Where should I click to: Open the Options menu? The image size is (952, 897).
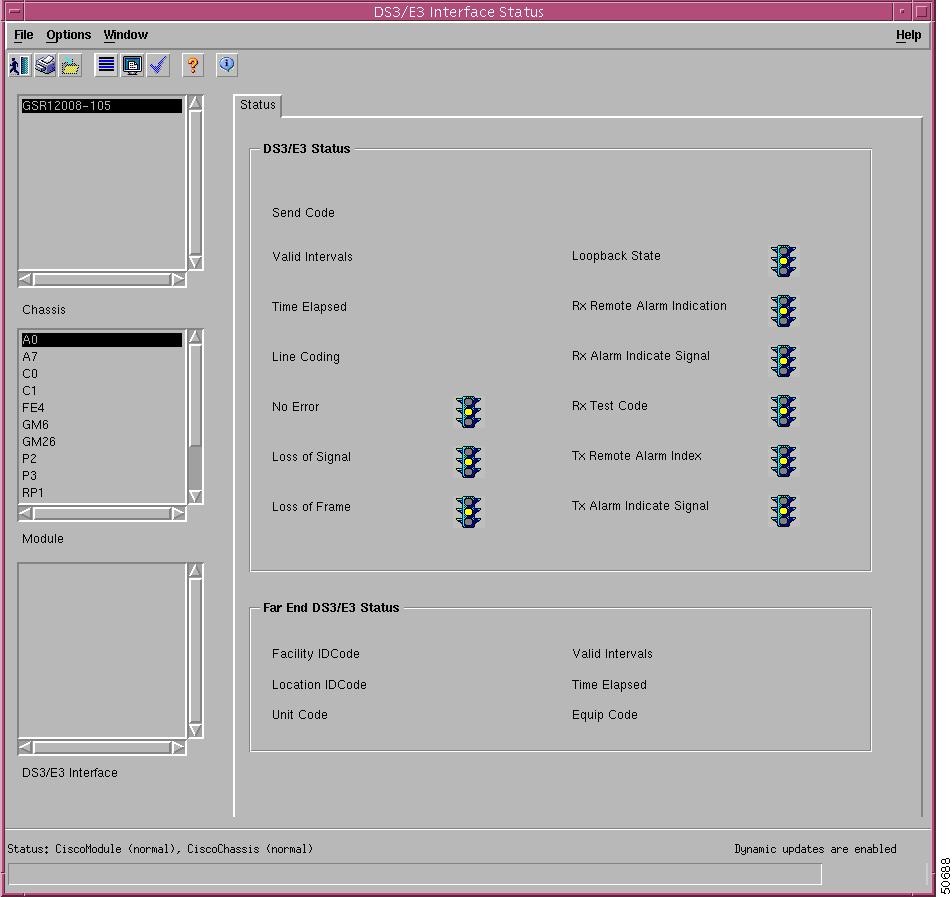pos(69,35)
